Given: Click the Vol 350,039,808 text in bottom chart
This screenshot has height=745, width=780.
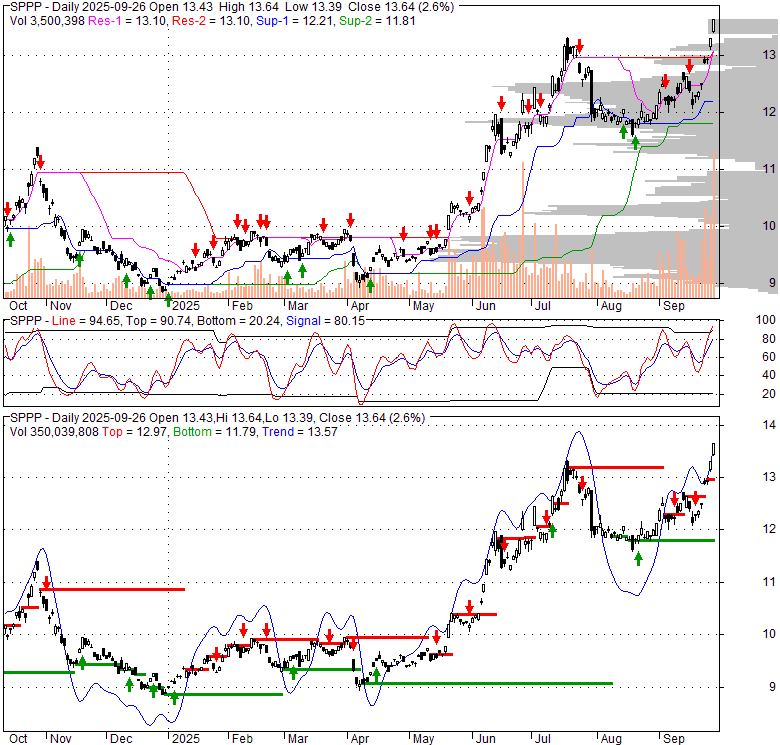Looking at the screenshot, I should tap(54, 432).
